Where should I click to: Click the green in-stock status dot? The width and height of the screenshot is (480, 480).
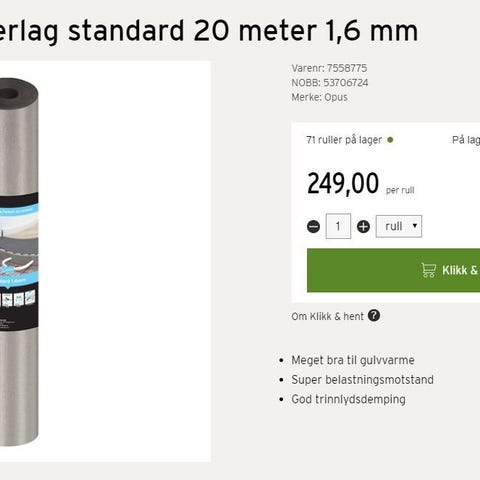pyautogui.click(x=390, y=140)
